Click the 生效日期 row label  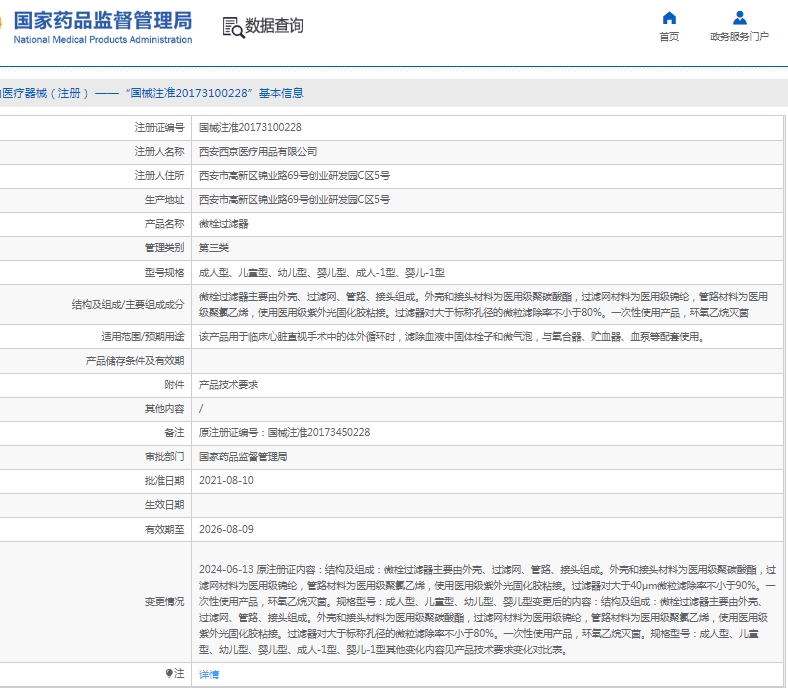point(164,505)
